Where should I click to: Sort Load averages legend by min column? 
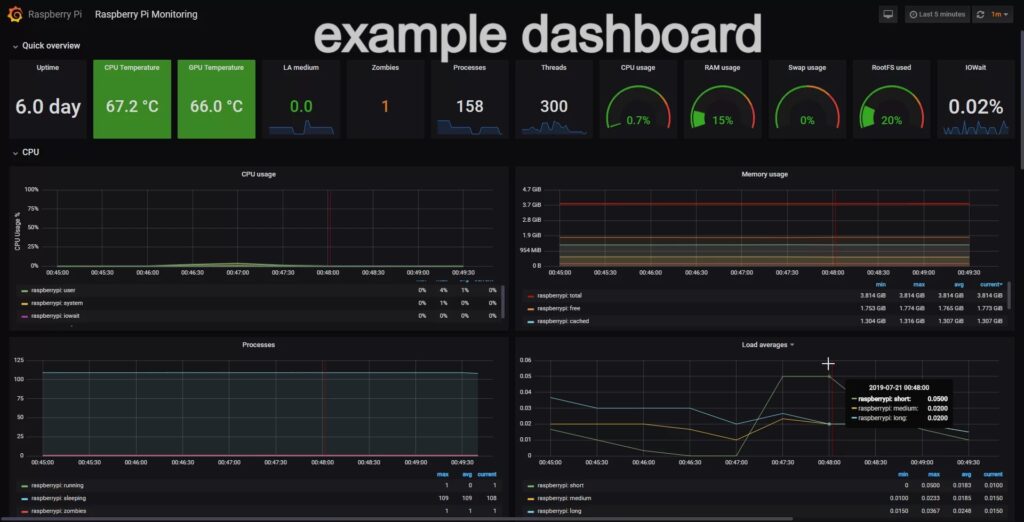[x=903, y=474]
